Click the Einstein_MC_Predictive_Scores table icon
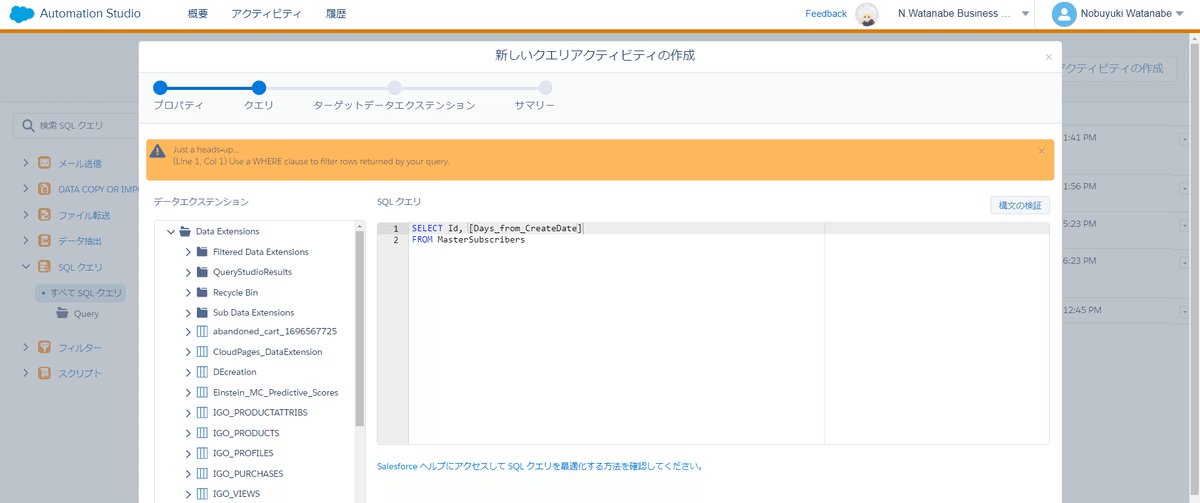The image size is (1200, 503). click(202, 393)
